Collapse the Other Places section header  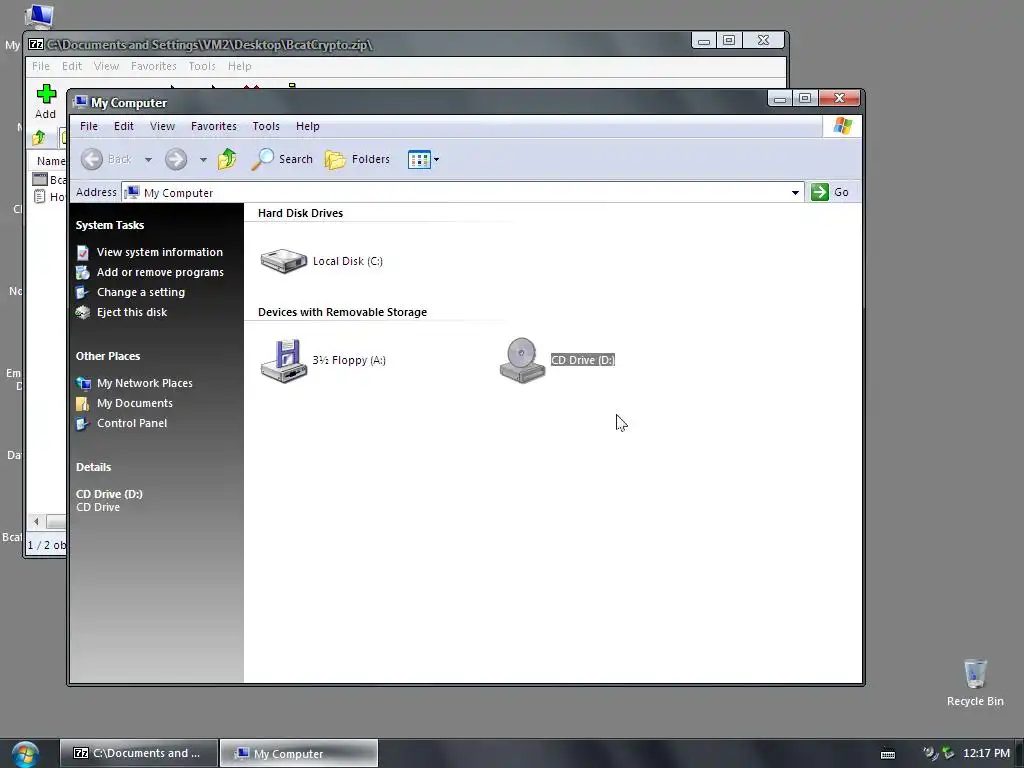pyautogui.click(x=108, y=356)
